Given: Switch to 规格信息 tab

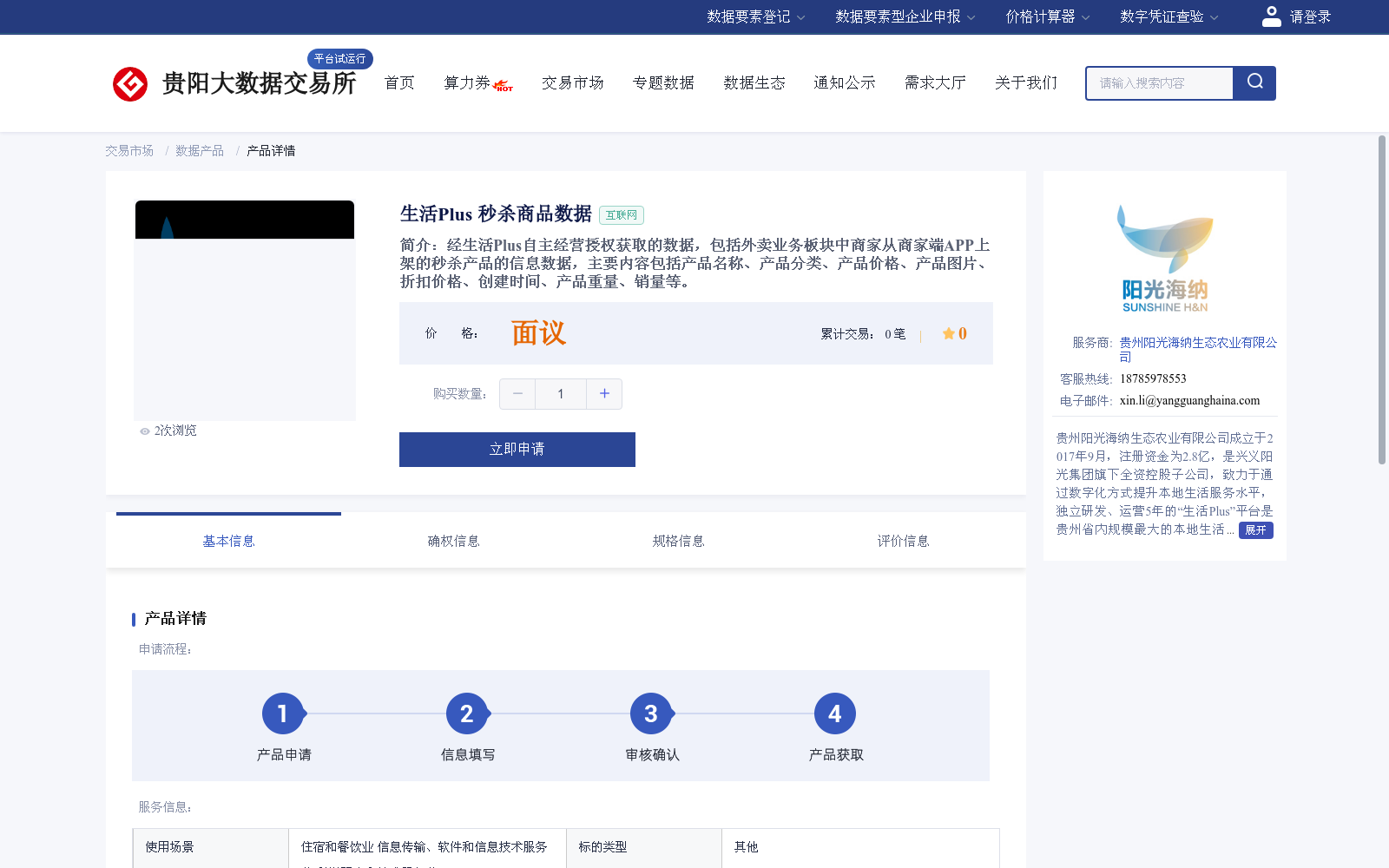Looking at the screenshot, I should [x=678, y=542].
